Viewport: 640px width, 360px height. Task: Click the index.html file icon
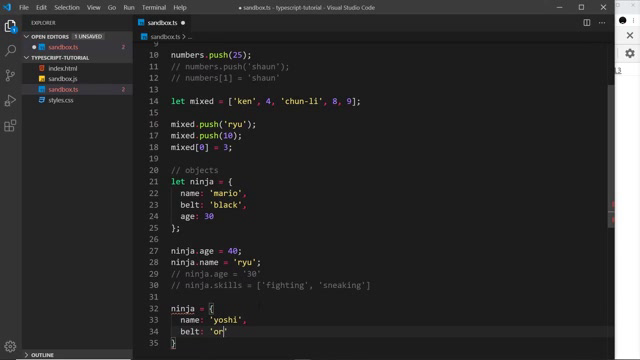point(42,68)
